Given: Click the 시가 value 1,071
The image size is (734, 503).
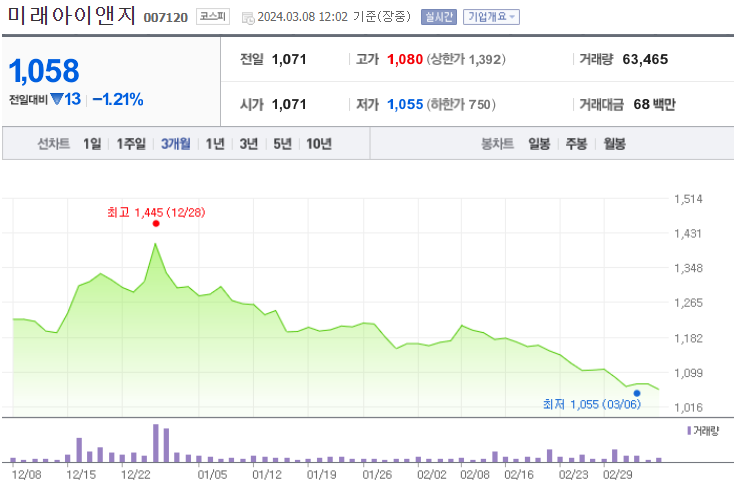Looking at the screenshot, I should point(289,104).
